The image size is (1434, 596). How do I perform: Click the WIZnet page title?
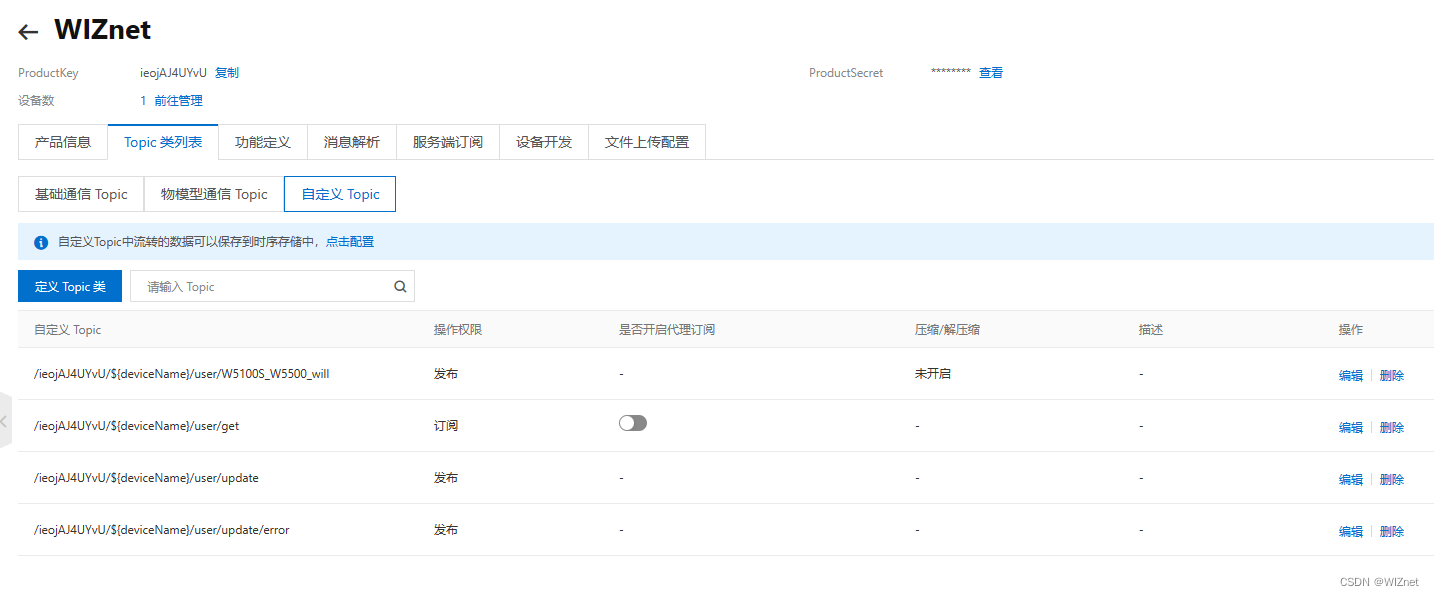tap(103, 30)
